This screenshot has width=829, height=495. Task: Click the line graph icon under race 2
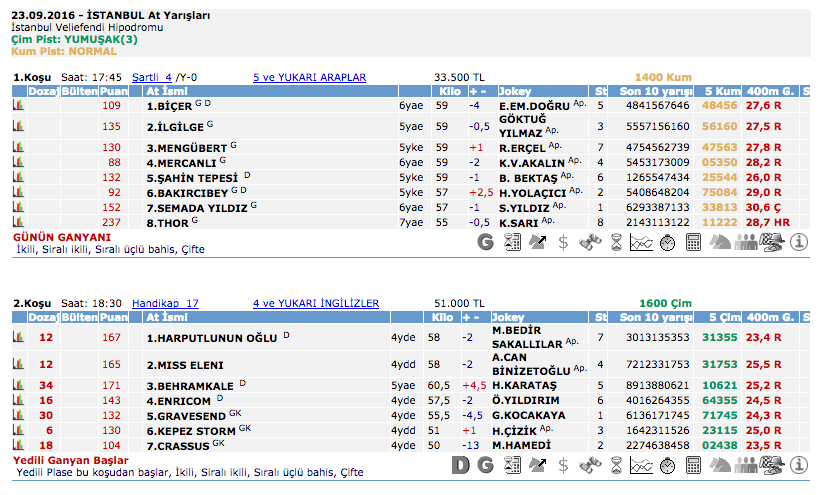[x=642, y=465]
